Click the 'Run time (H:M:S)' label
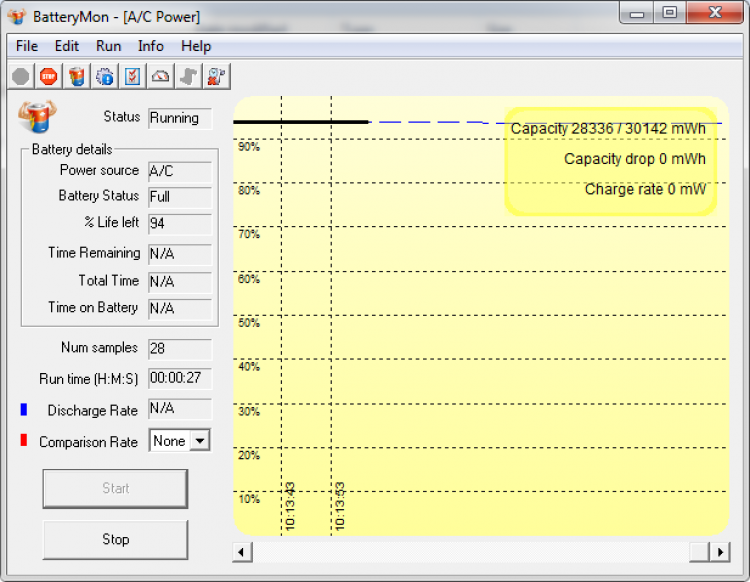 [x=88, y=379]
